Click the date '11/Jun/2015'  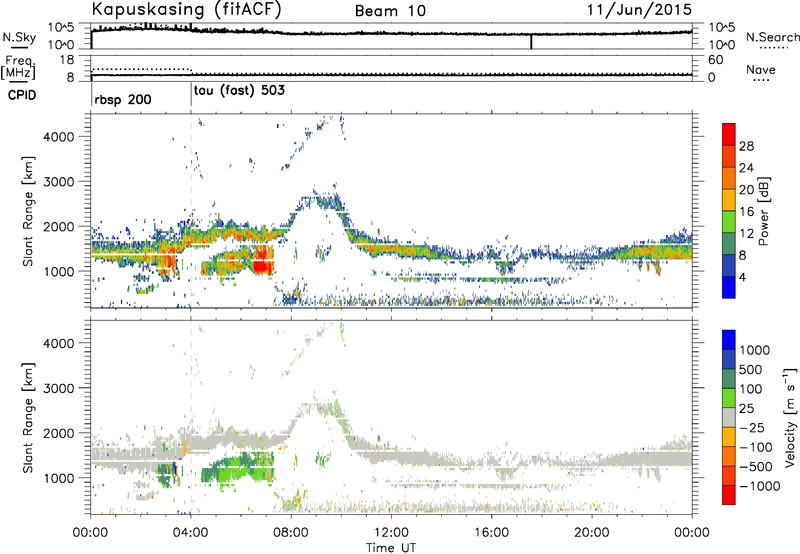click(639, 10)
